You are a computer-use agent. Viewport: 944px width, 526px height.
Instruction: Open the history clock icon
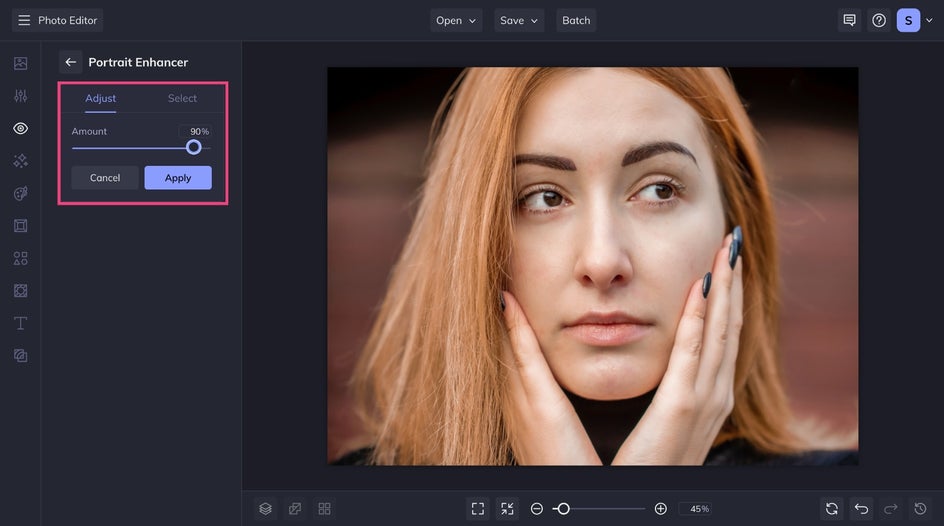(921, 509)
